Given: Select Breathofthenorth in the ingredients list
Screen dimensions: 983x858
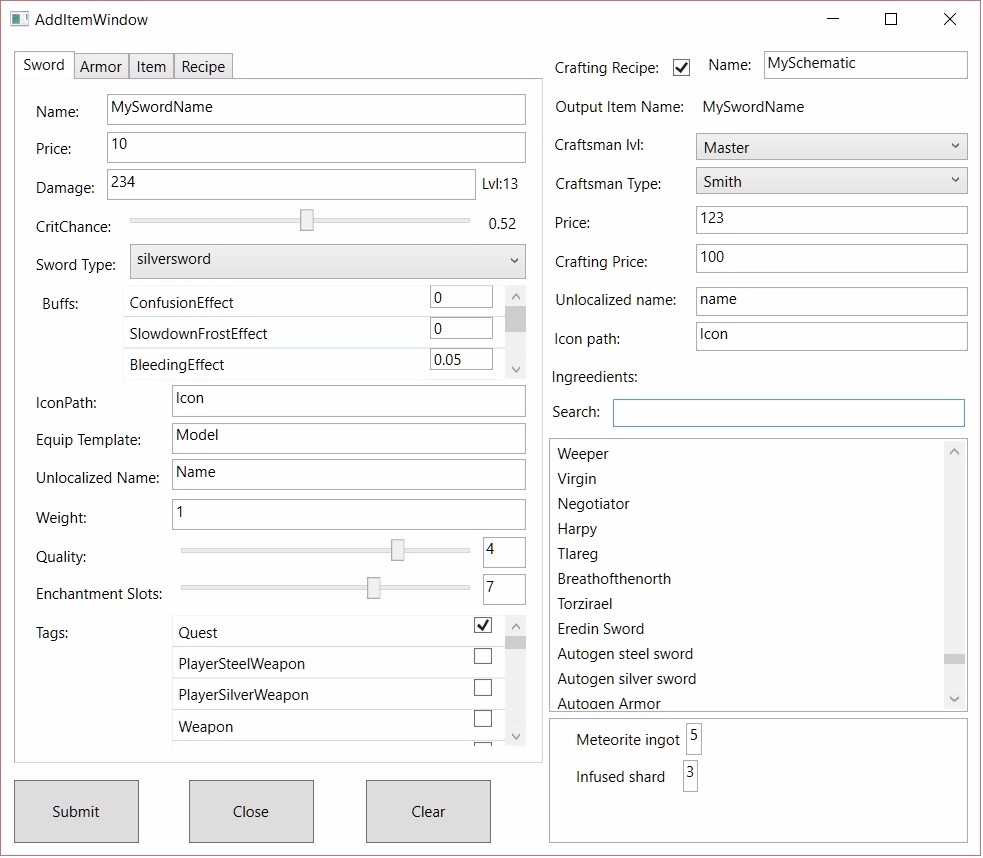Looking at the screenshot, I should (x=748, y=579).
